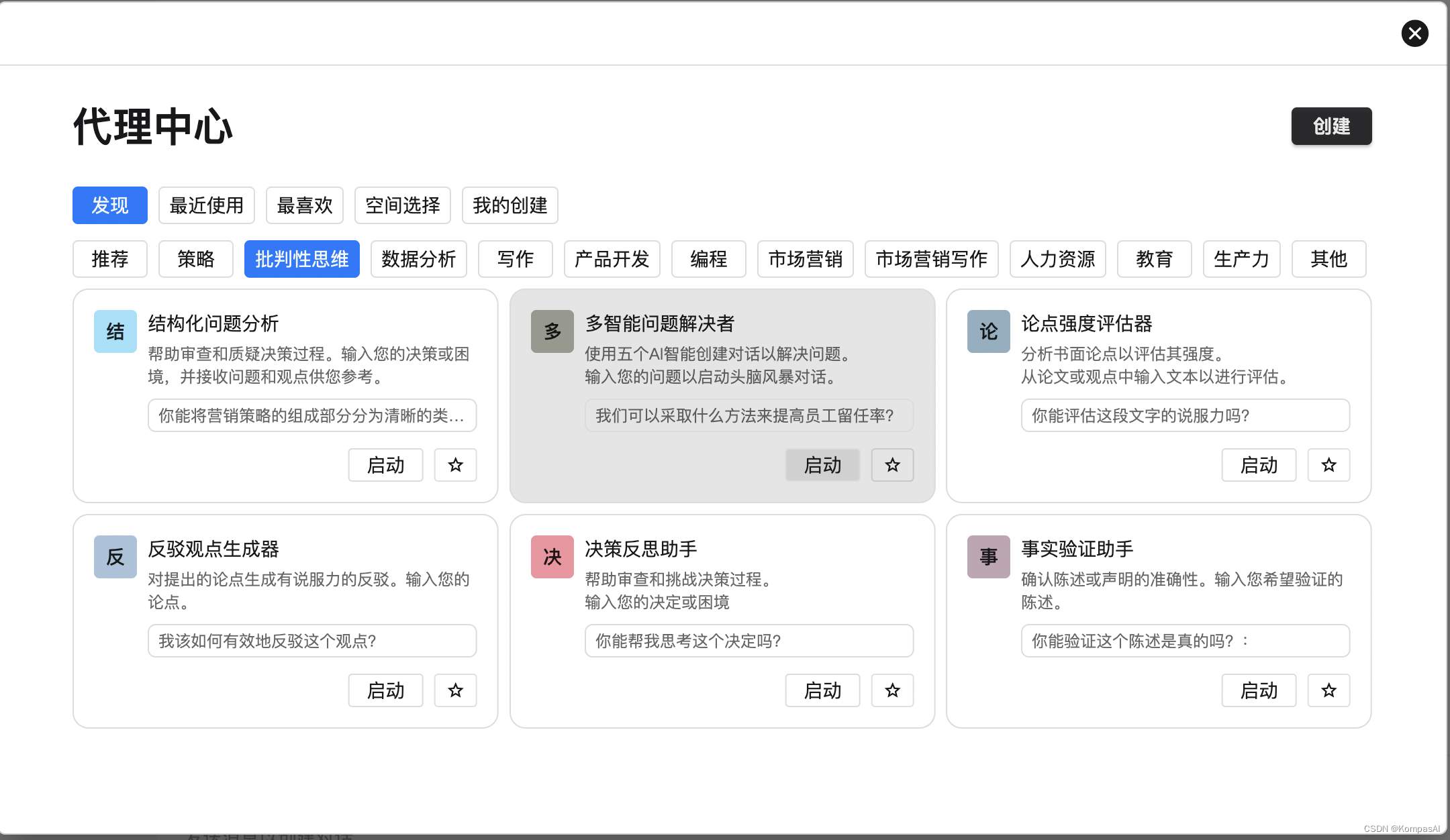This screenshot has width=1450, height=840.
Task: Switch to the 市场营销 category tab
Action: [805, 259]
